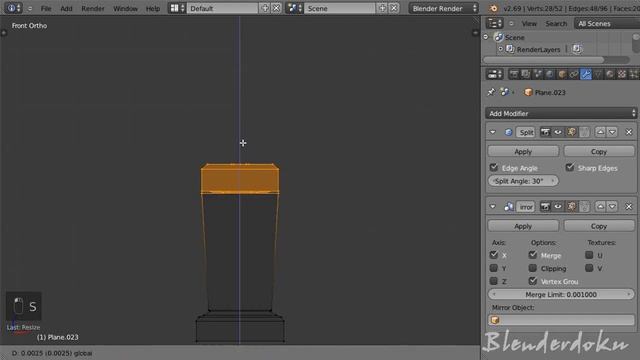The height and width of the screenshot is (360, 640).
Task: Switch to Modifiers wrench tab
Action: [586, 74]
